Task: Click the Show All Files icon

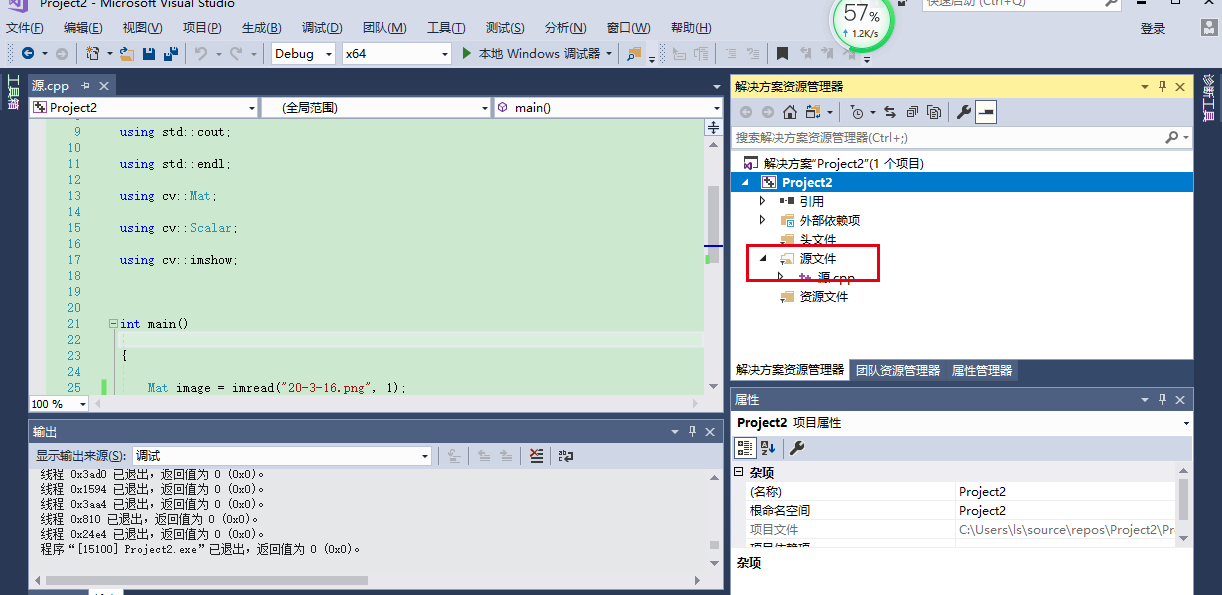Action: (x=934, y=112)
